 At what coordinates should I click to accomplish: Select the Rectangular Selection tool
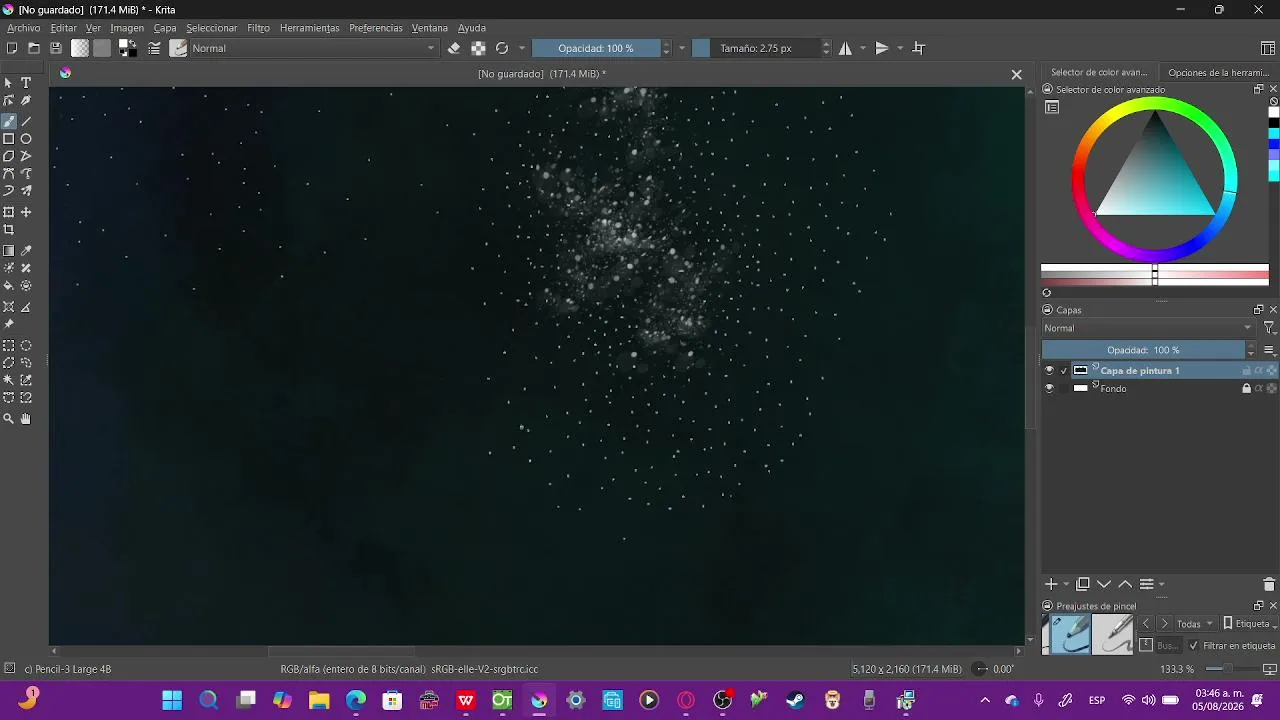coord(9,346)
